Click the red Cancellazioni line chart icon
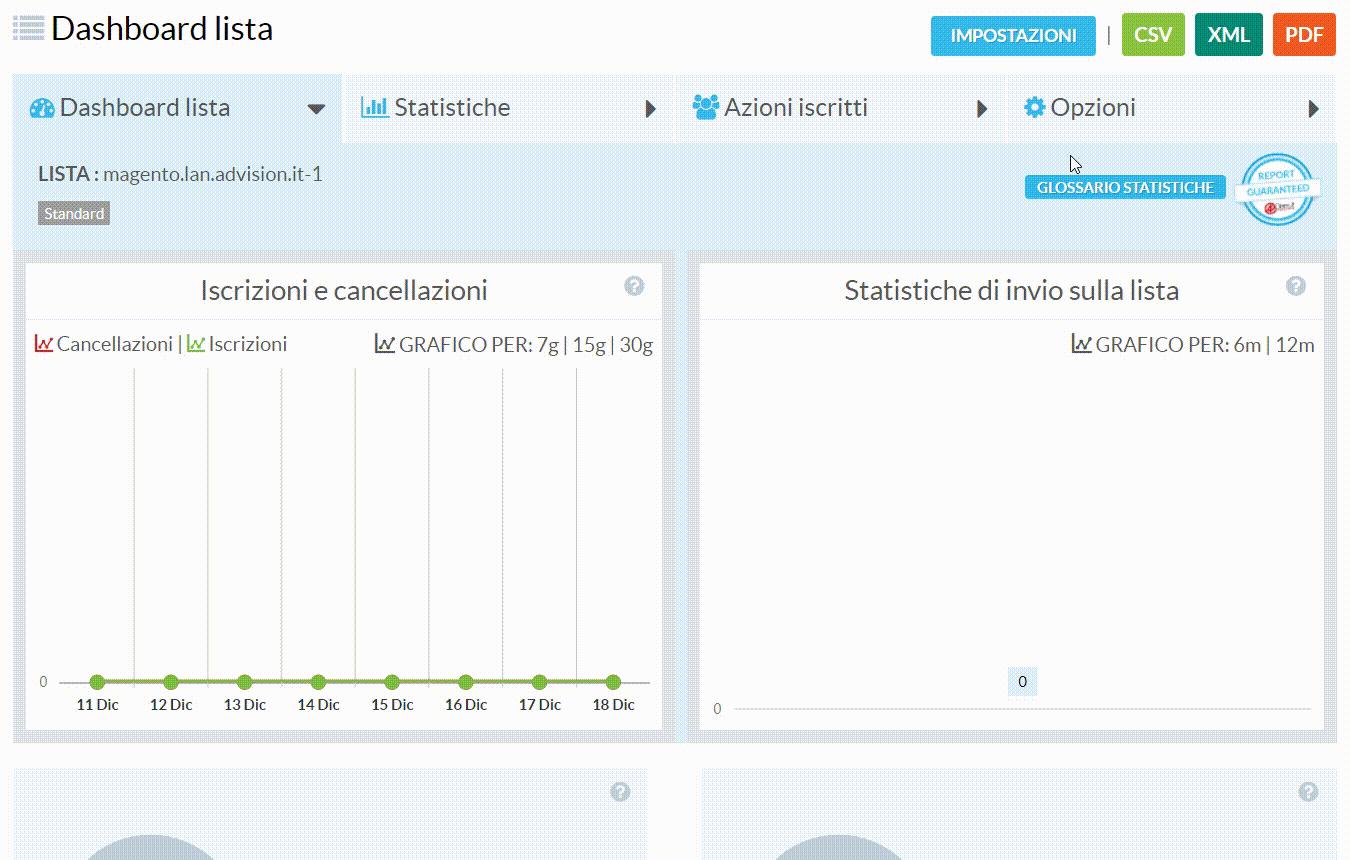 click(44, 343)
